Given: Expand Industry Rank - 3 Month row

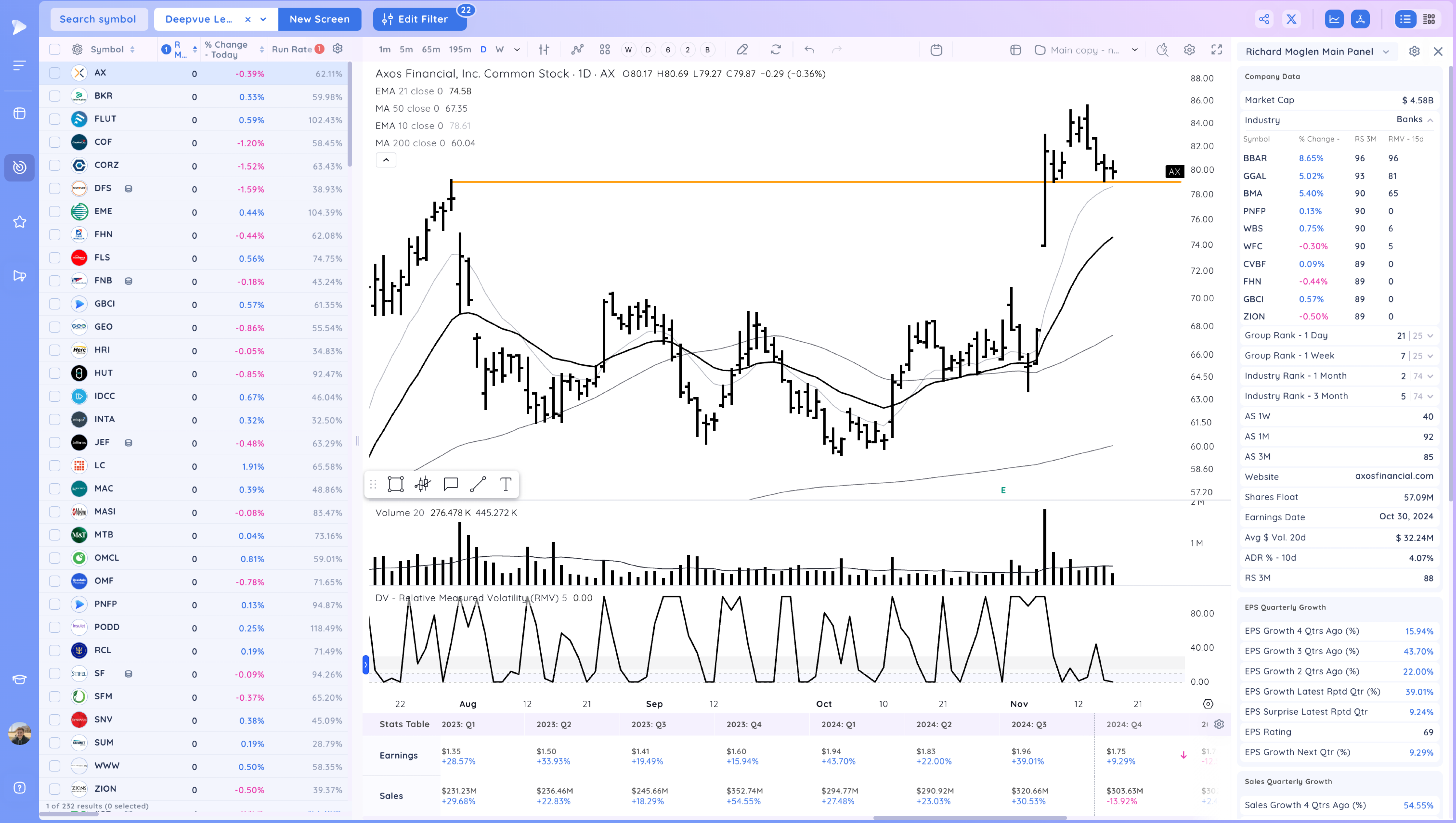Looking at the screenshot, I should [1430, 396].
